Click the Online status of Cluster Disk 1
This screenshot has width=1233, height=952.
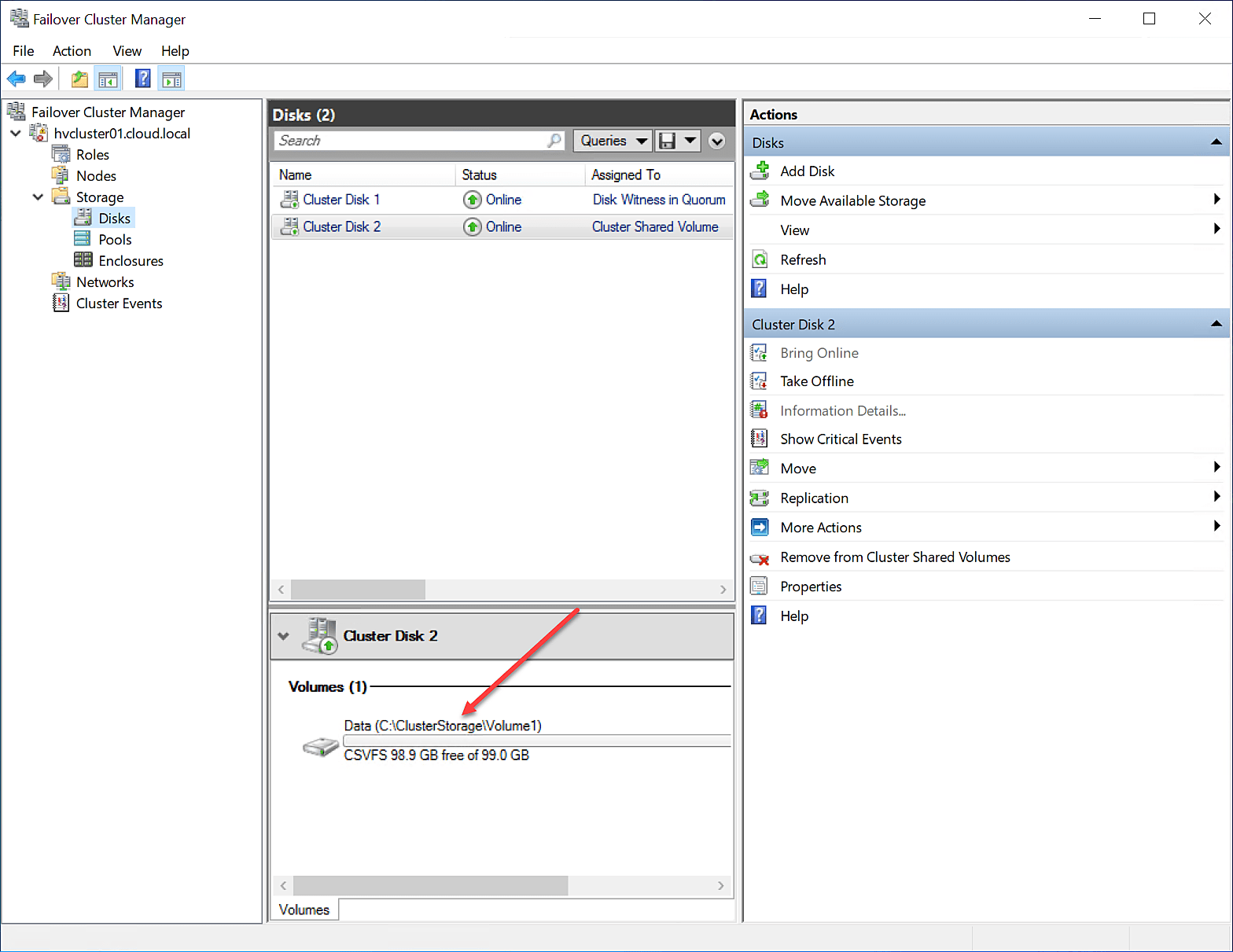492,200
